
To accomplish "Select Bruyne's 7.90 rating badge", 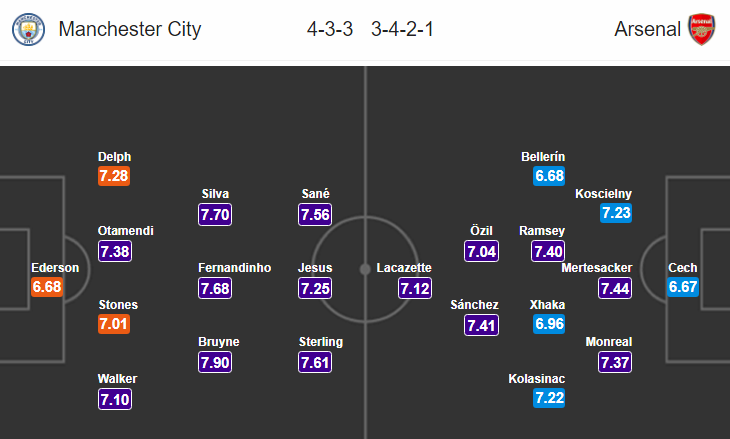I will (215, 362).
